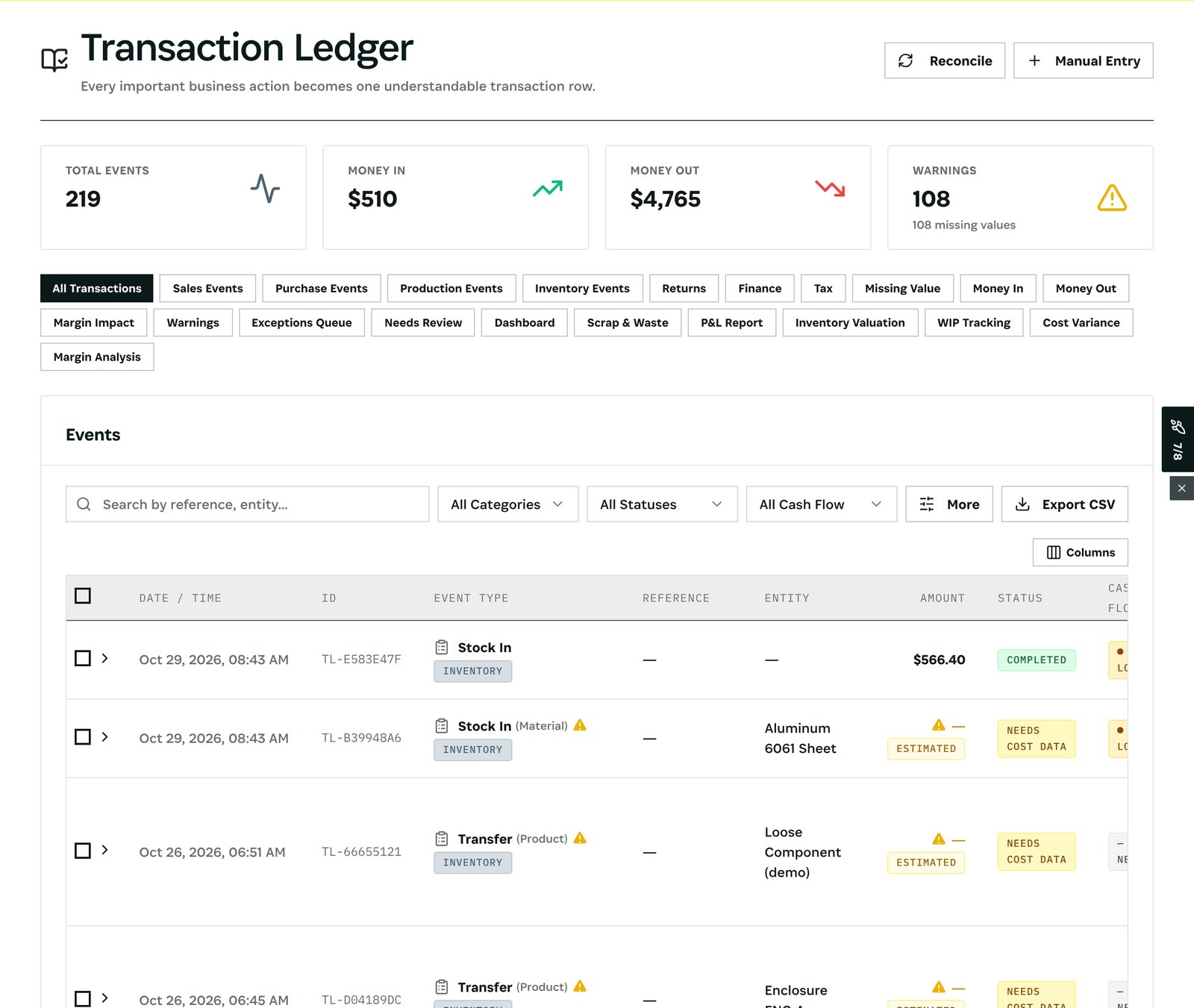The image size is (1194, 1008).
Task: Click the Money Out trending-down icon
Action: point(830,188)
